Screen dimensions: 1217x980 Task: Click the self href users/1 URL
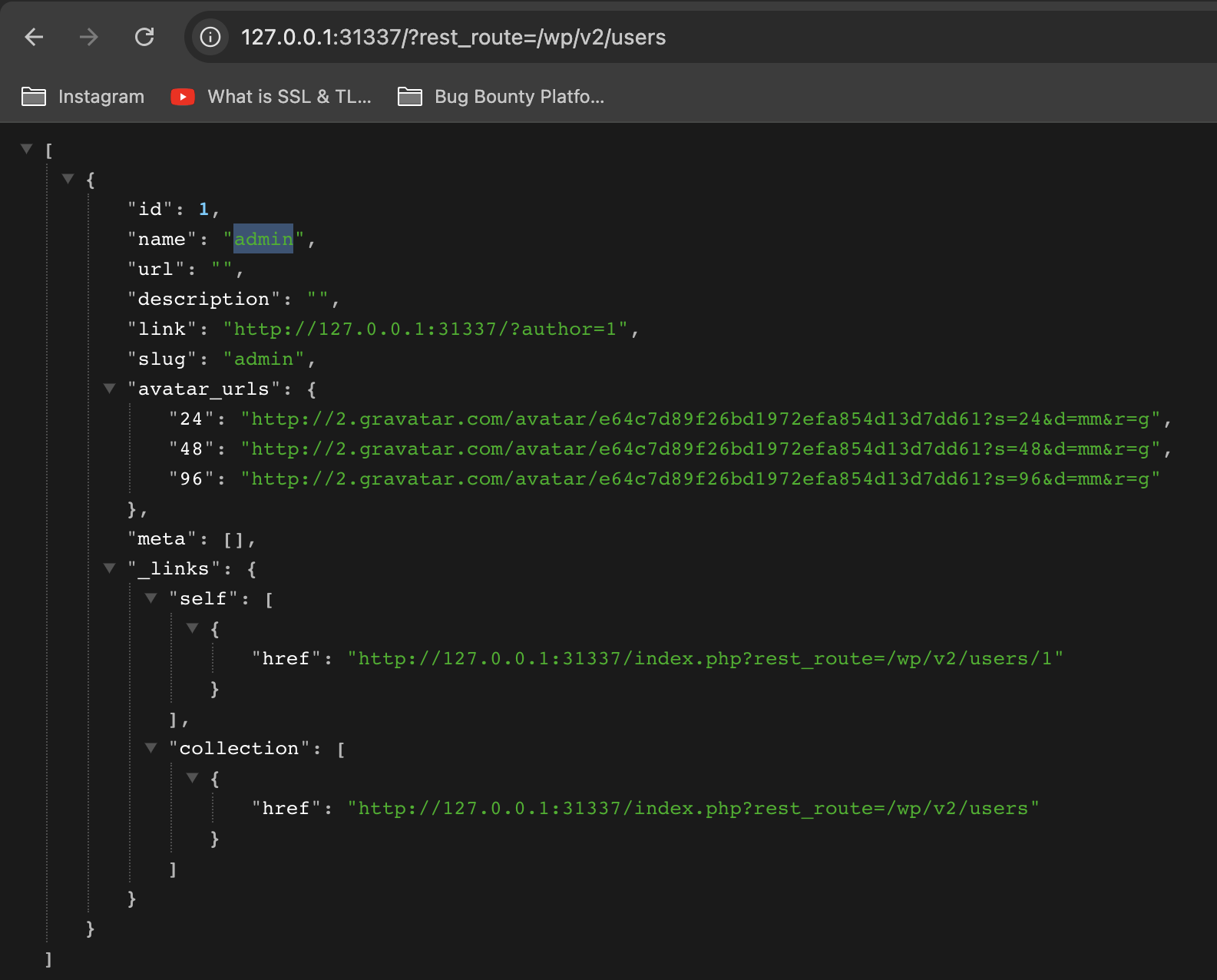(705, 658)
